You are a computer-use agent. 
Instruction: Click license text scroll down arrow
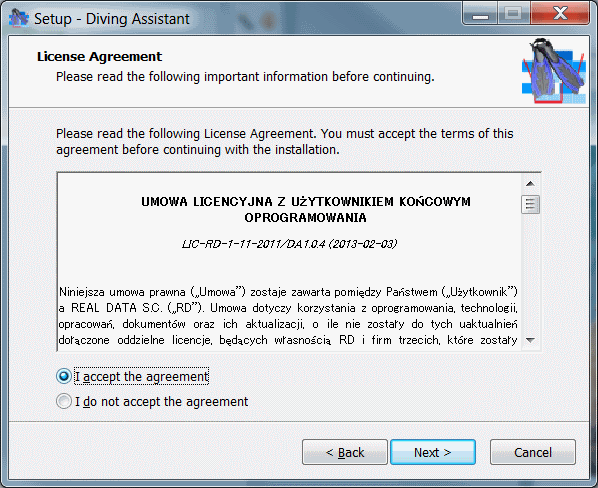(530, 340)
